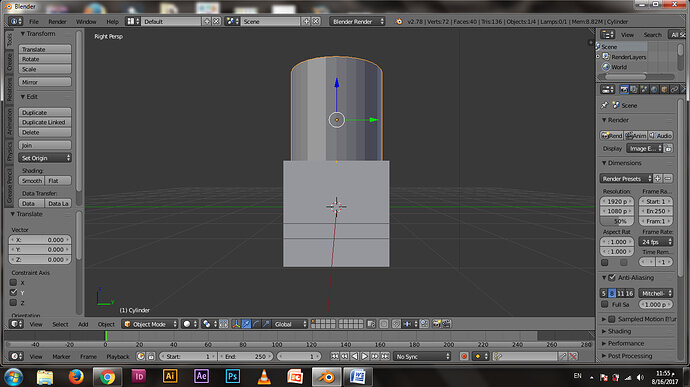This screenshot has height=387, width=690.
Task: Open the Blender Render engine dropdown
Action: [357, 22]
